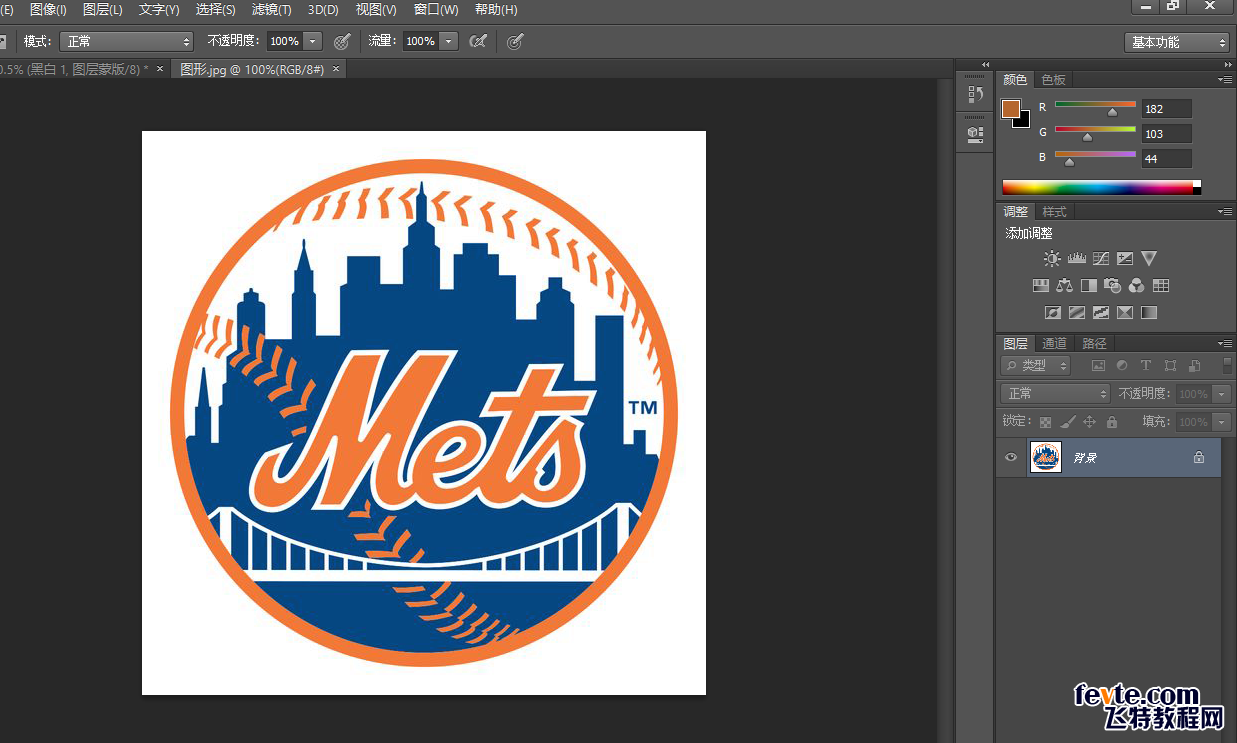
Task: Filter layers by adjustment layers
Action: [1122, 366]
